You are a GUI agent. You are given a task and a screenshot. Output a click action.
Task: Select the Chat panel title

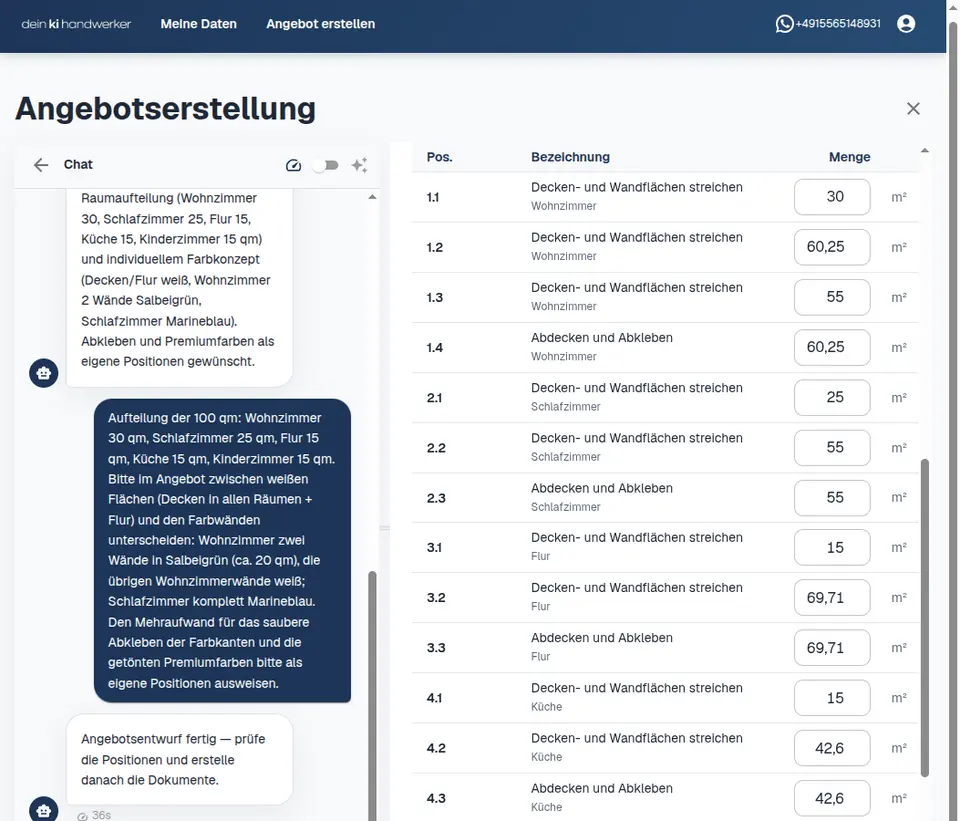click(x=78, y=165)
